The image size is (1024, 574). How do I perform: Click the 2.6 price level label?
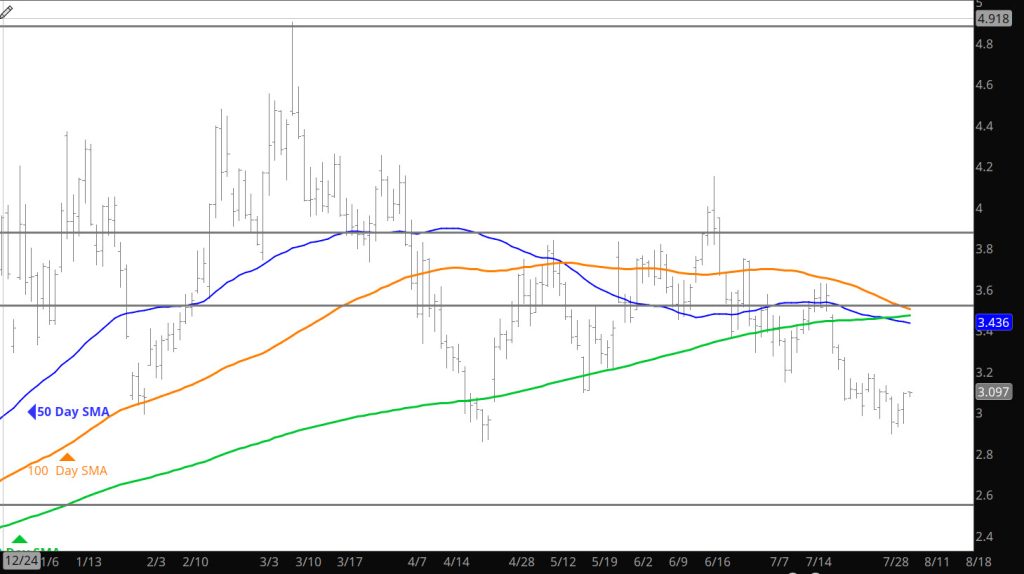coord(984,495)
